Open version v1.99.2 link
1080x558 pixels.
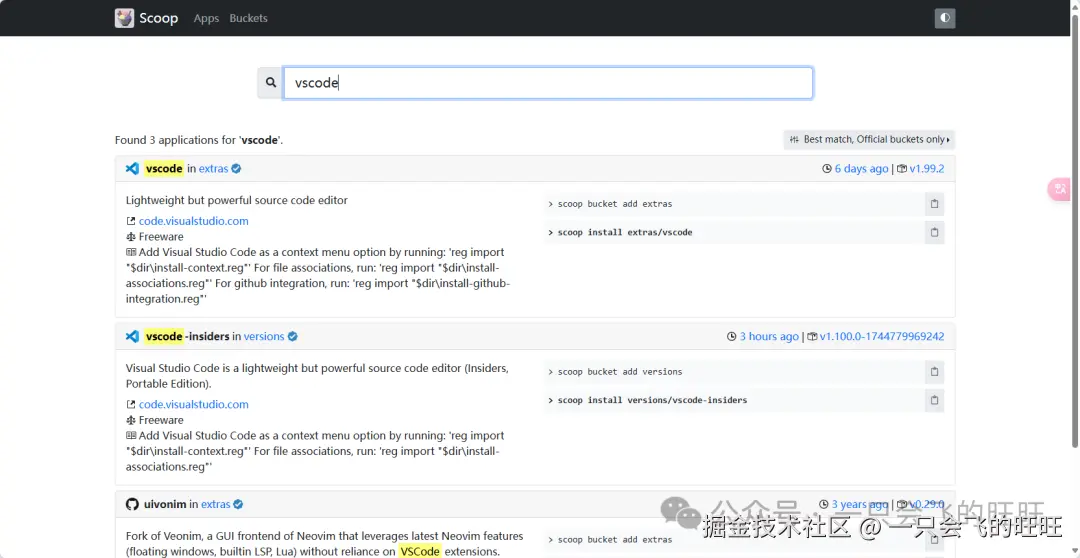pyautogui.click(x=927, y=169)
